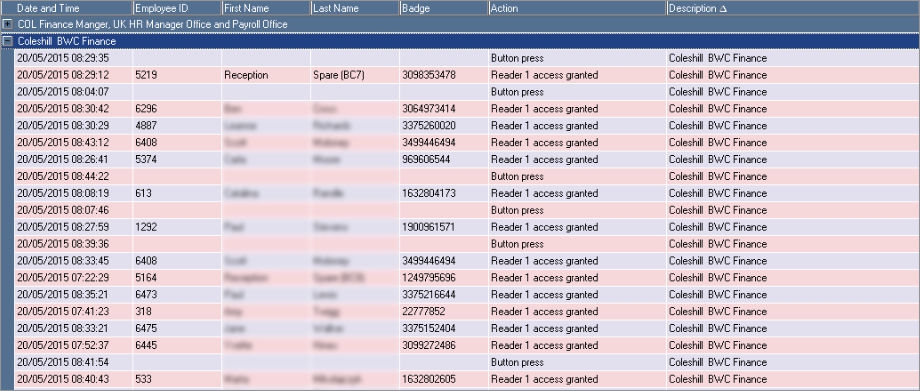This screenshot has height=391, width=920.
Task: Toggle Description column sort order arrow
Action: [x=723, y=9]
